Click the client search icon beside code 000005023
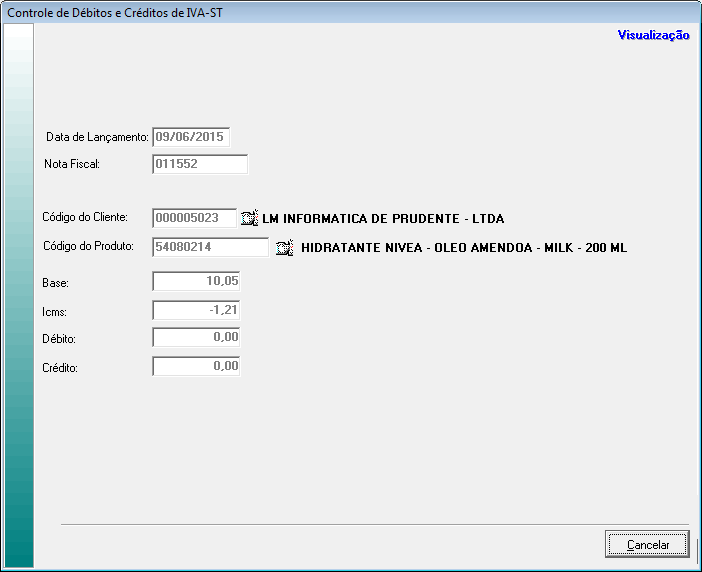Viewport: 702px width, 572px height. coord(250,218)
